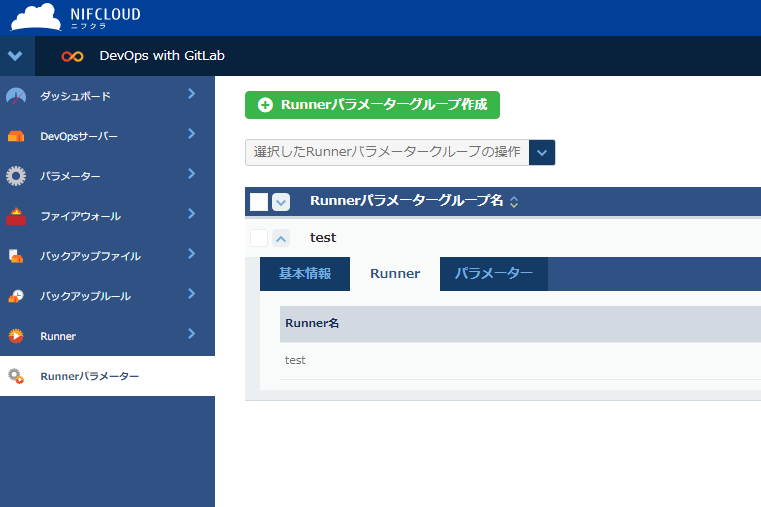The height and width of the screenshot is (507, 761).
Task: Open Runnerパラメーター in the sidebar
Action: 89,376
